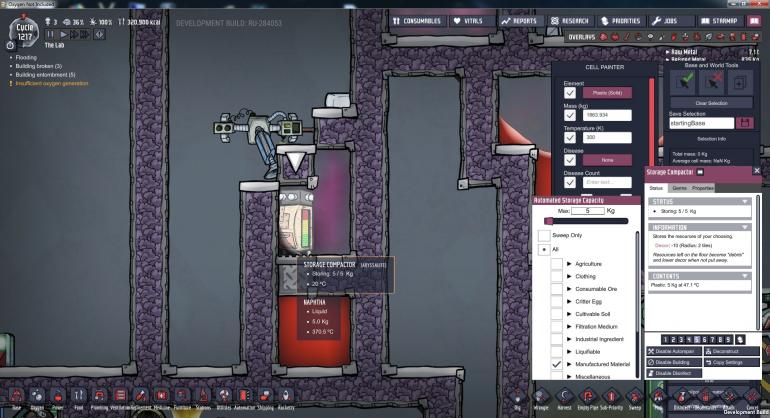Open the Rocketry build category
The image size is (770, 418).
pos(286,396)
